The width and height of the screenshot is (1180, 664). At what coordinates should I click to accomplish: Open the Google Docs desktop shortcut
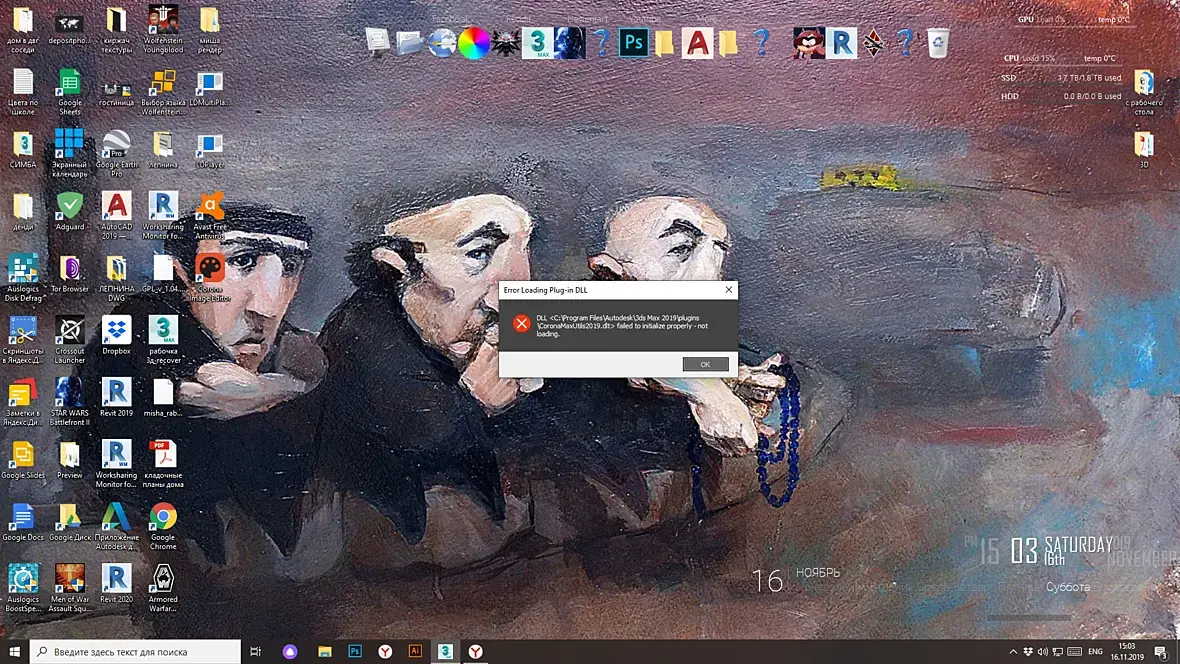(23, 522)
